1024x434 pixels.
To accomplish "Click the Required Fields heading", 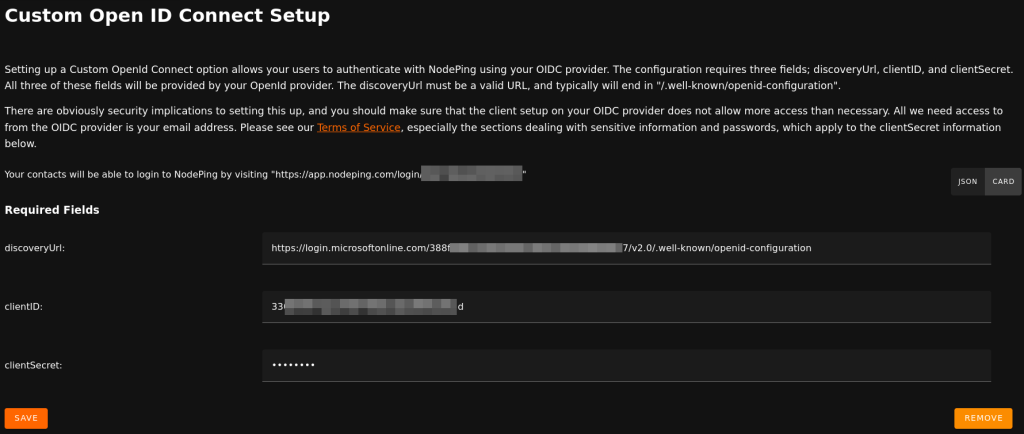I will click(51, 210).
